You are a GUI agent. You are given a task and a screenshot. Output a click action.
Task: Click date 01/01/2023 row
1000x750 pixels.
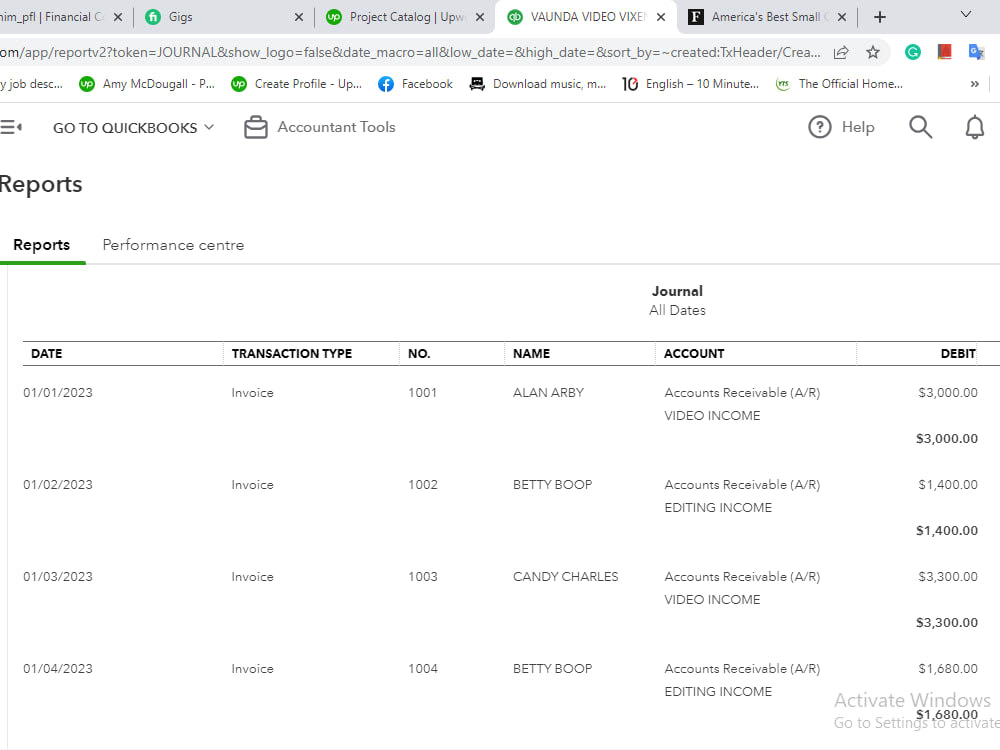pos(57,393)
